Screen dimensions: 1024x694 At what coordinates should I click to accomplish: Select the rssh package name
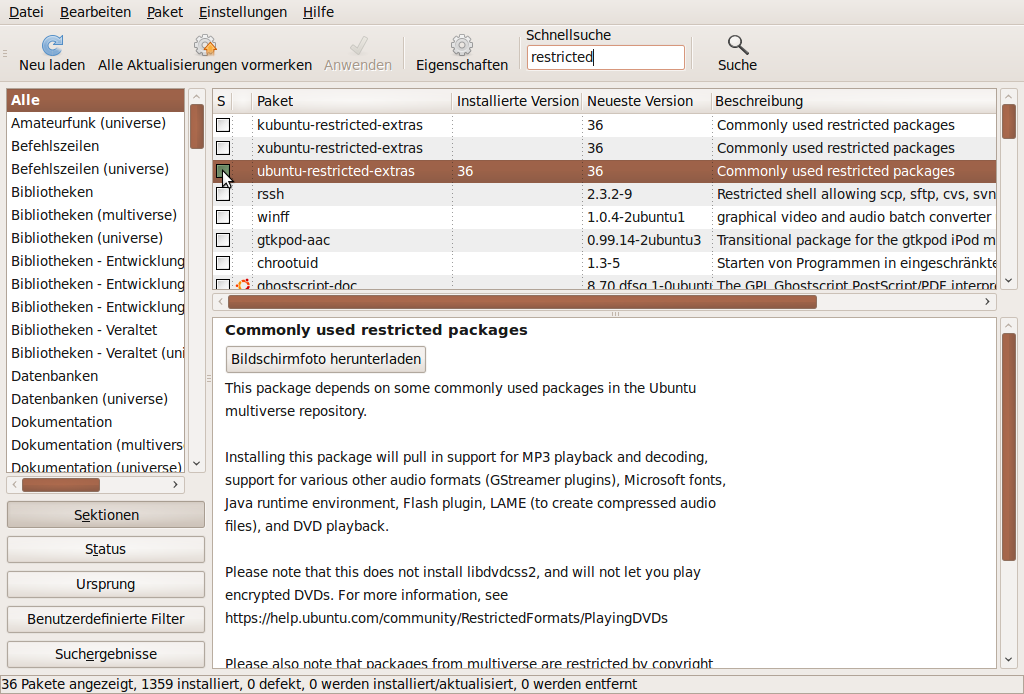[270, 194]
